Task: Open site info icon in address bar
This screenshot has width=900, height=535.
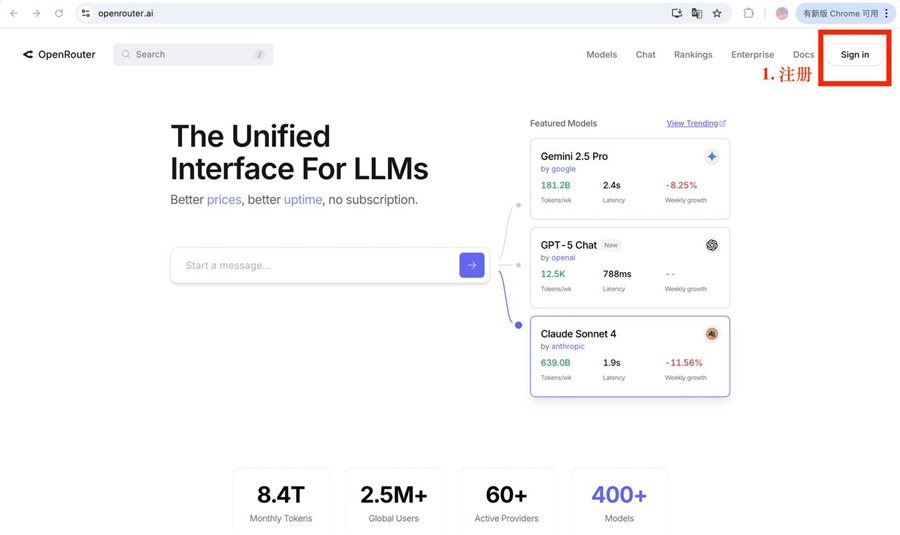Action: click(x=86, y=13)
